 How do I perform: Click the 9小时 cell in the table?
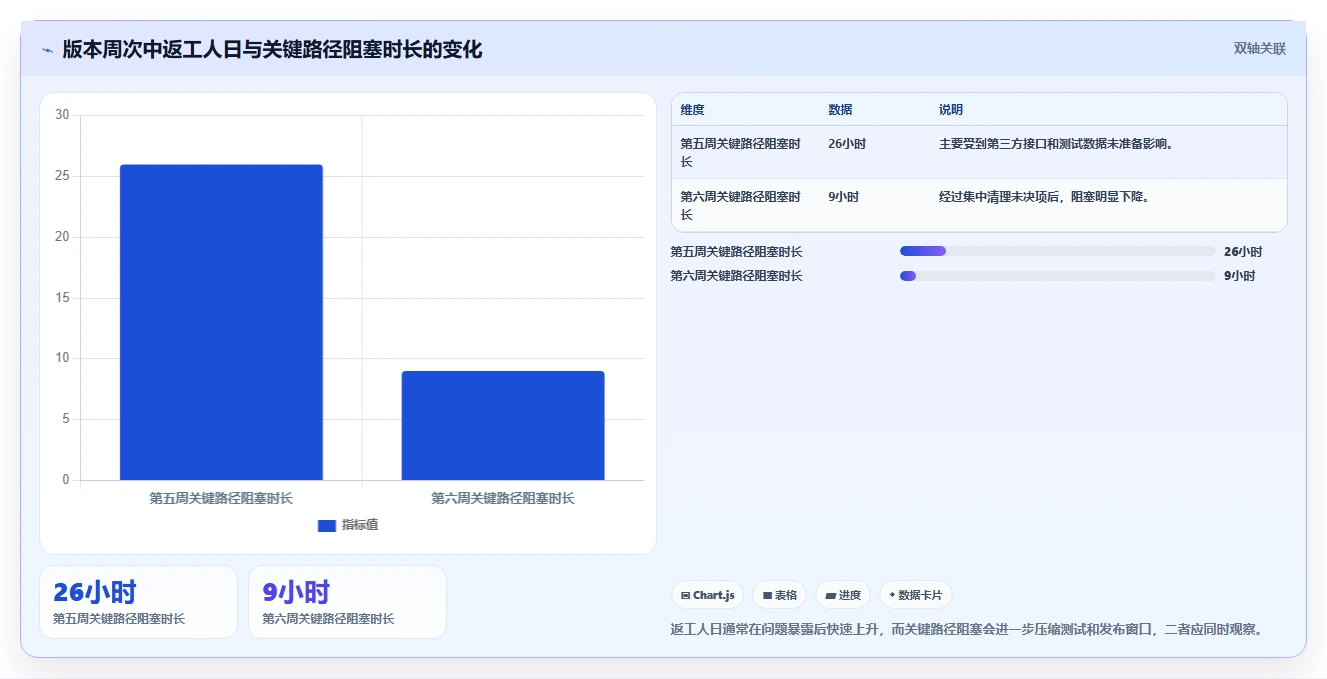pyautogui.click(x=843, y=197)
